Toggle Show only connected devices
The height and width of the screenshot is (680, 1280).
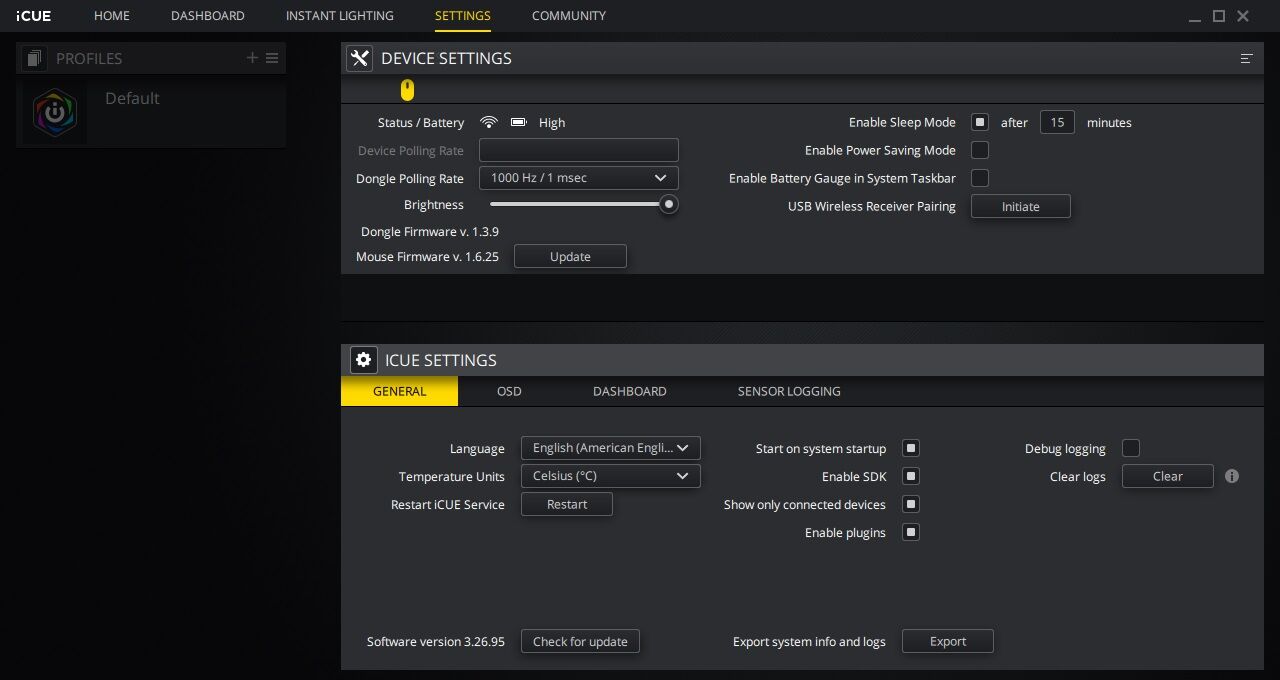coord(911,504)
